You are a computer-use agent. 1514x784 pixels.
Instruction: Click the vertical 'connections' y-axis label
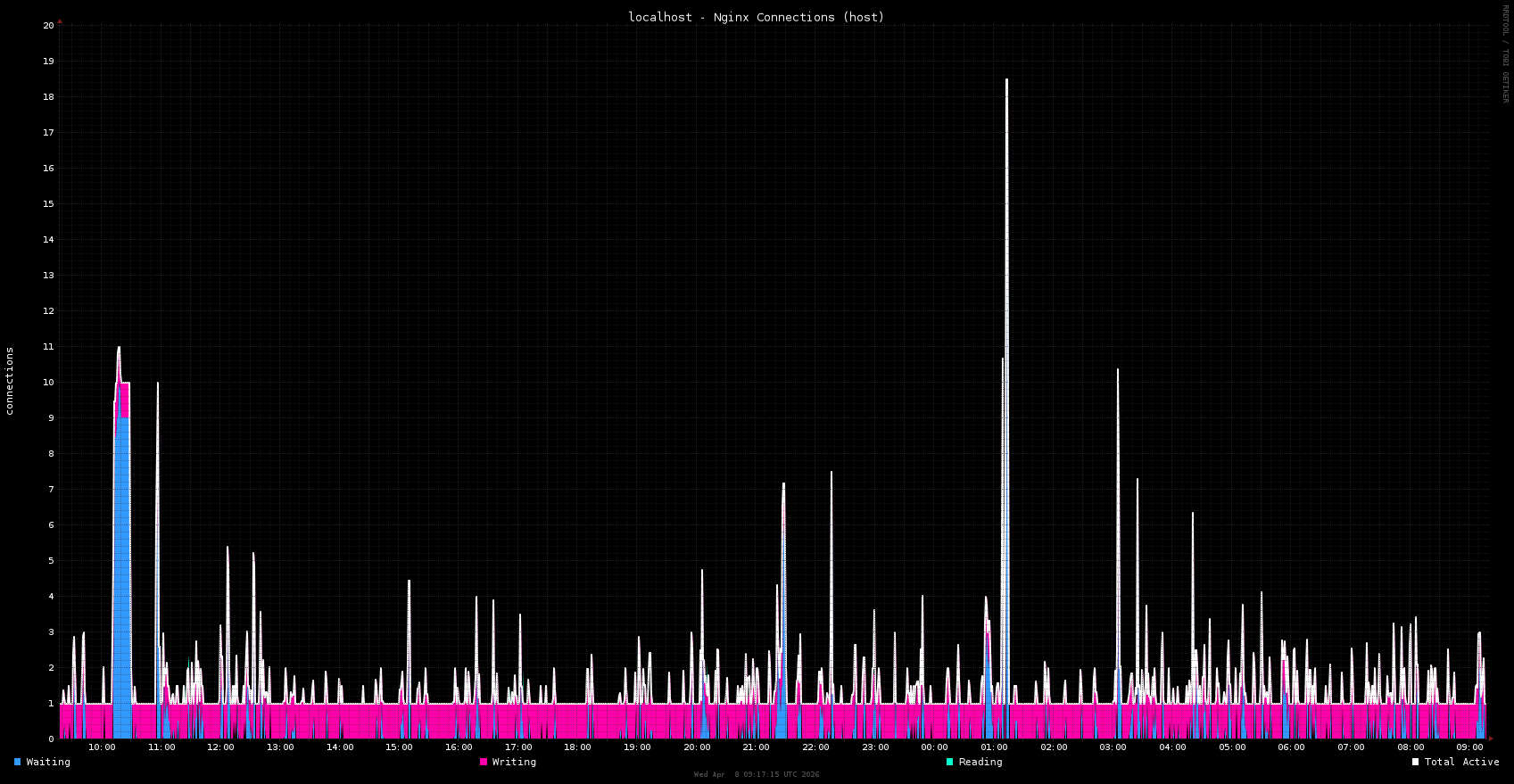pyautogui.click(x=10, y=381)
